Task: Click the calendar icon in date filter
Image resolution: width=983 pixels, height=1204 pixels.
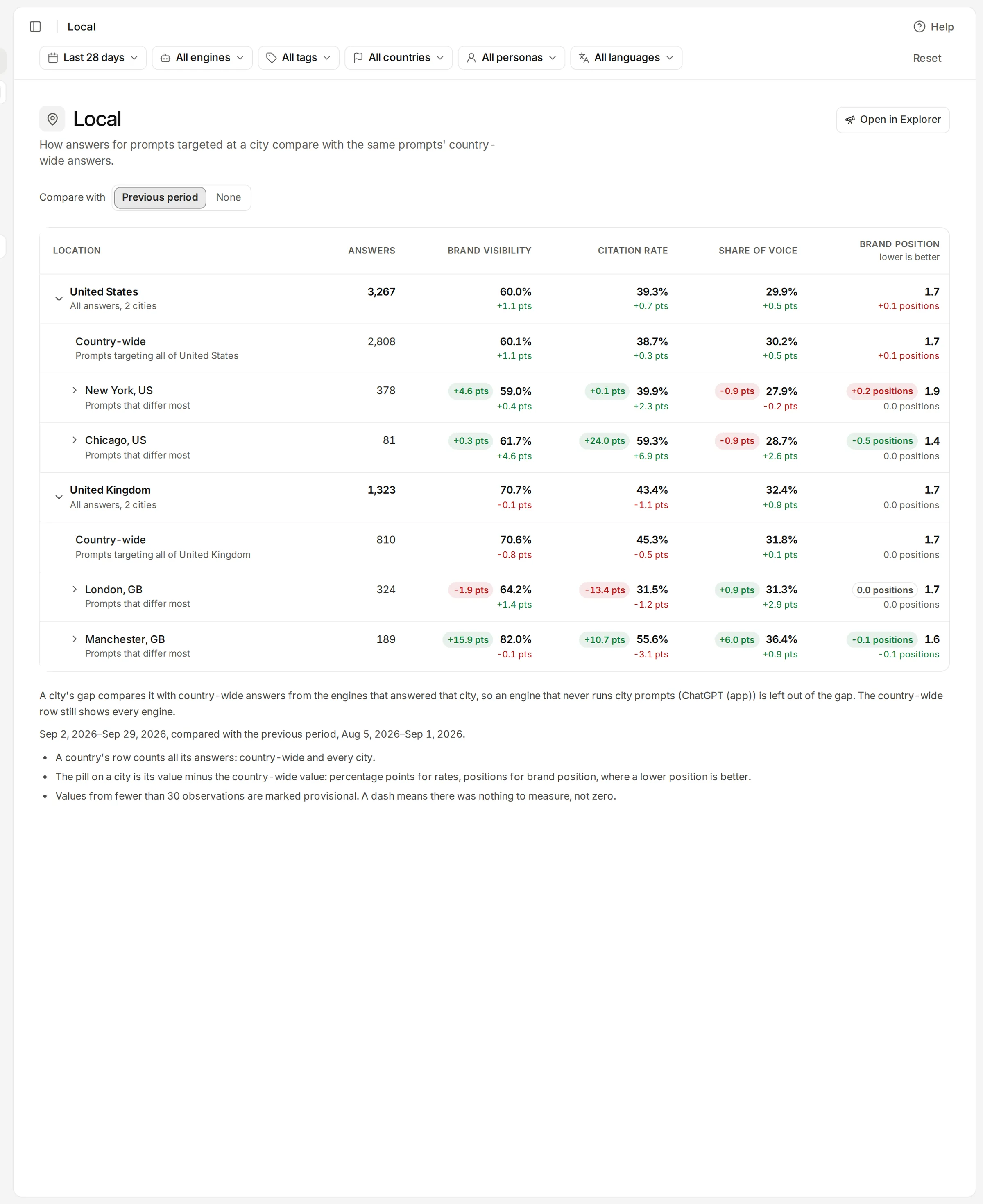Action: click(x=53, y=58)
